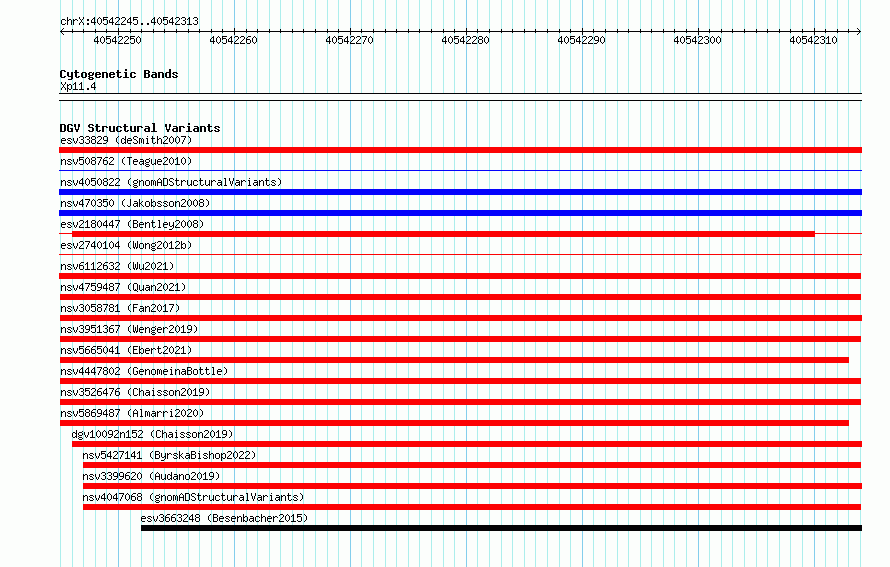The height and width of the screenshot is (567, 890).
Task: Click the esv3663248 (Besenbacher2015) label
Action: 224,518
